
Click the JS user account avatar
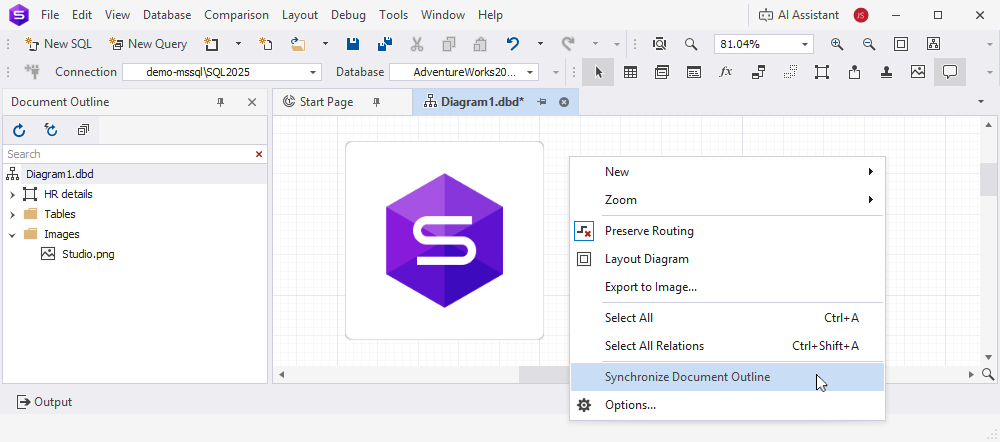861,15
